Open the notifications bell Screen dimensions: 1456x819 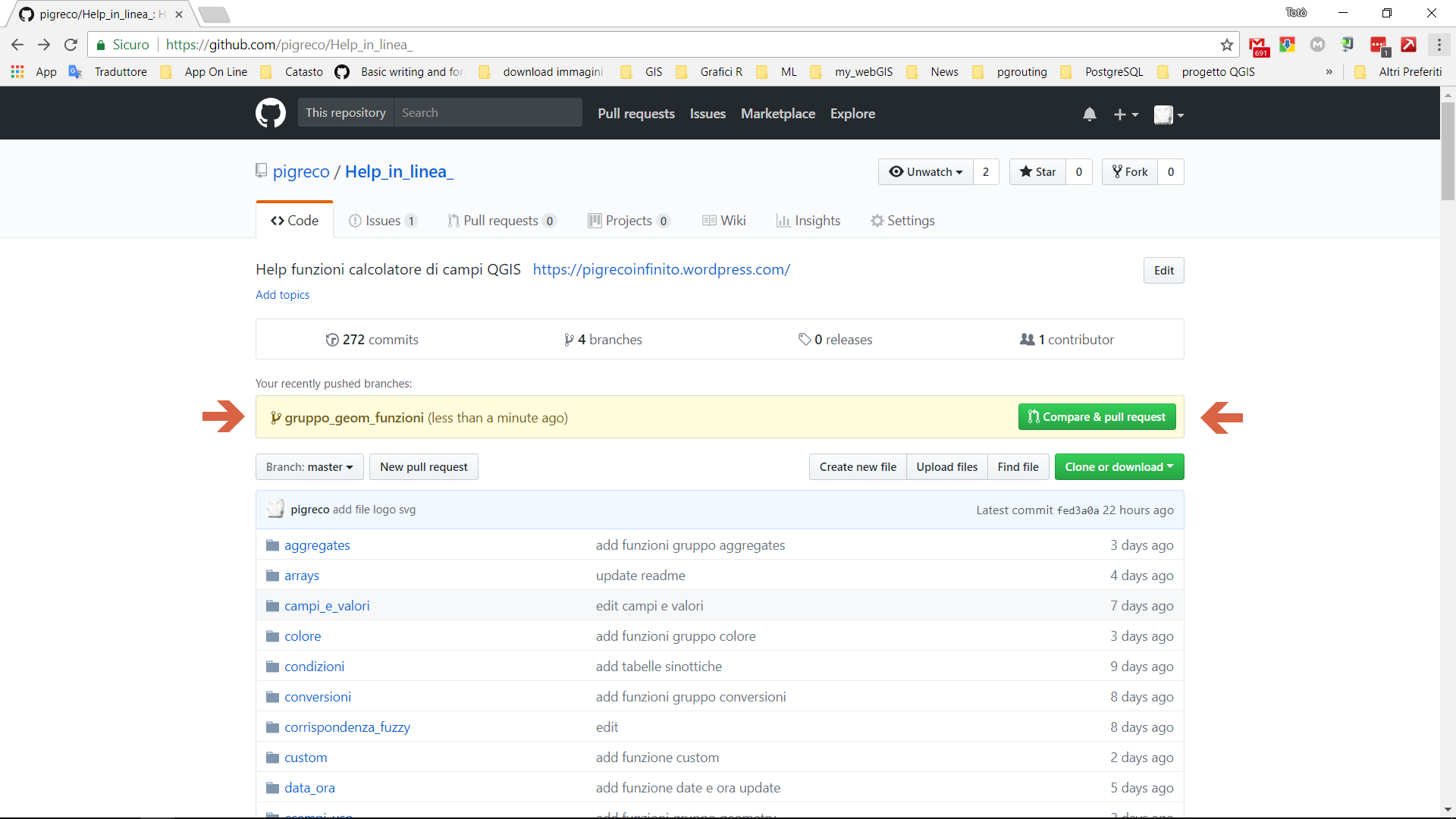1089,115
